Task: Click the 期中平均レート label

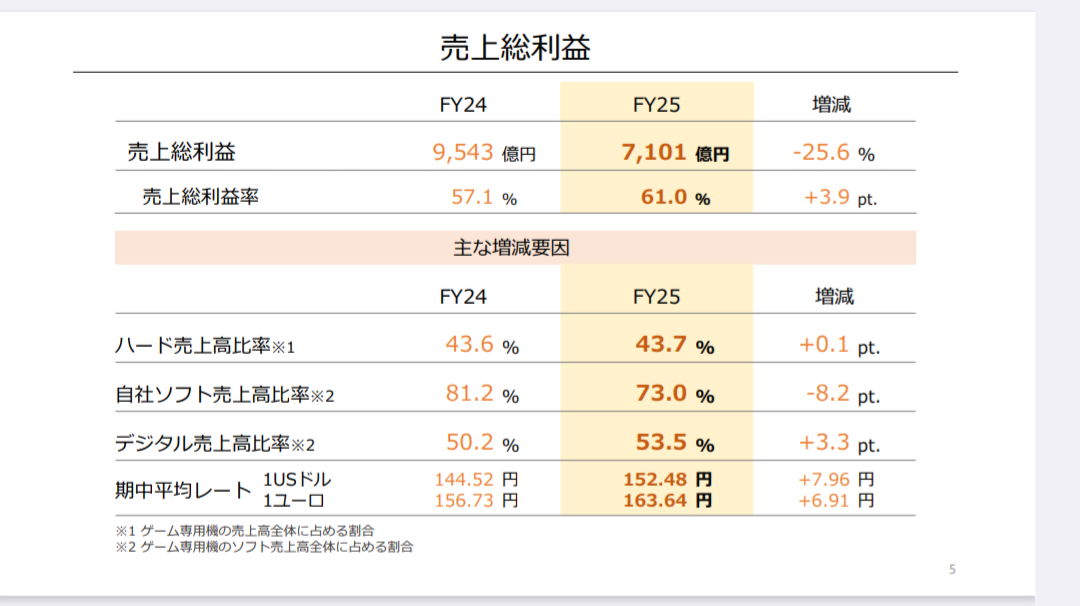Action: point(183,490)
